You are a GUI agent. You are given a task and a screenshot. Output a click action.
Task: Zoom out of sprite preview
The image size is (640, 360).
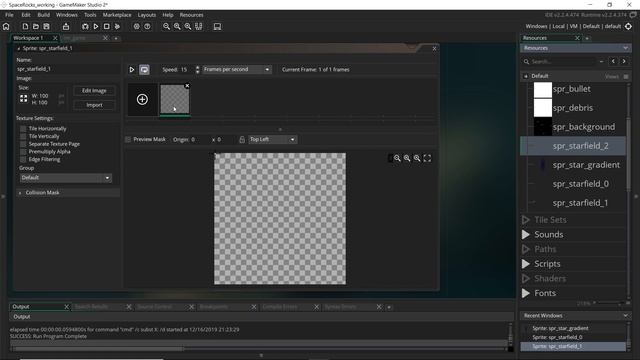click(397, 158)
